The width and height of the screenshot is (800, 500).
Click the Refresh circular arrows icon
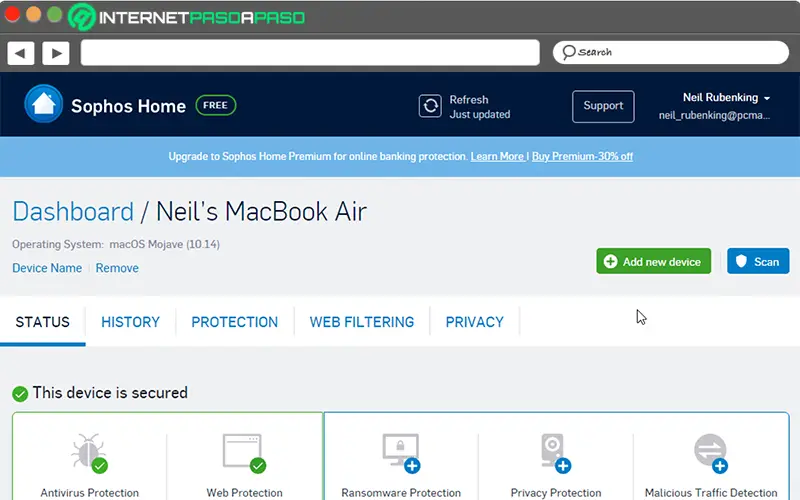(431, 106)
